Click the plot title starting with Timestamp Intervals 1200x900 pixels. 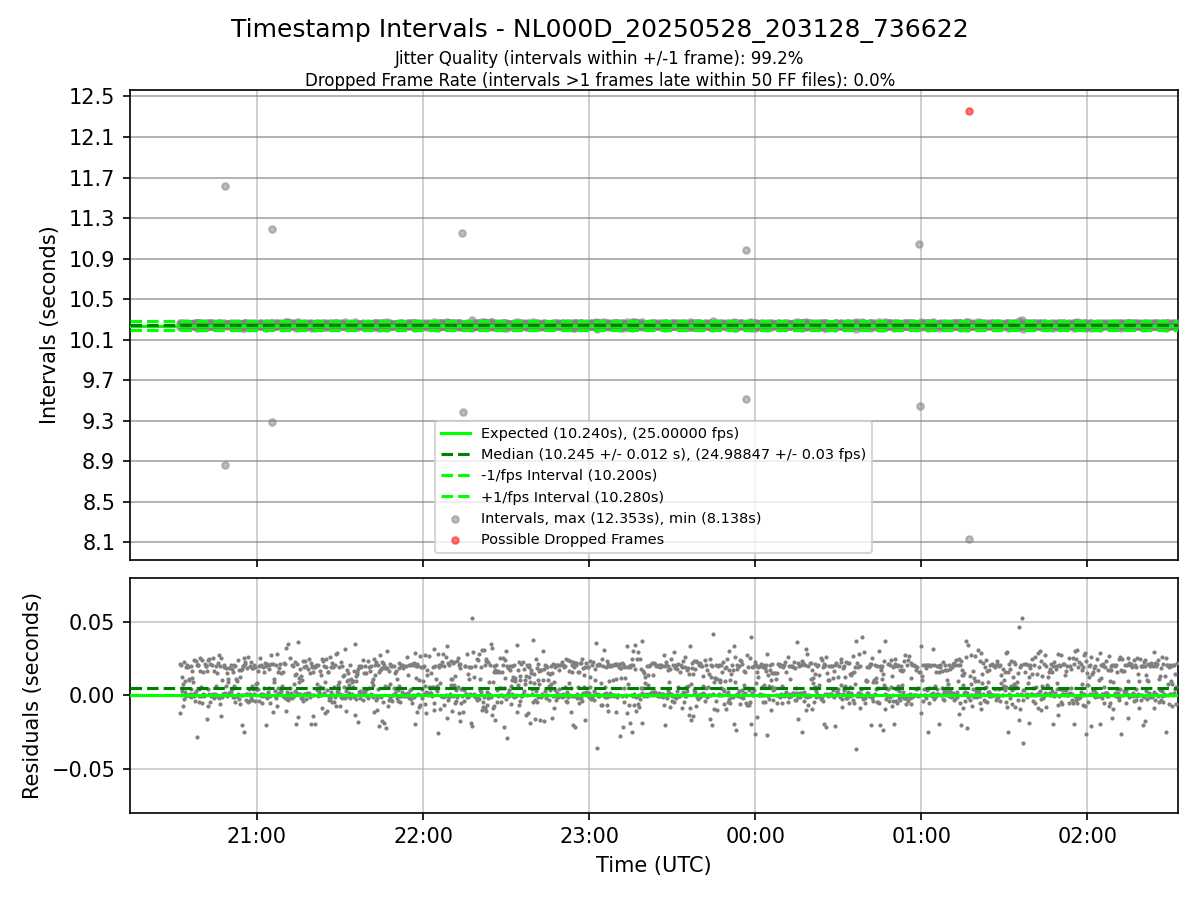[599, 29]
